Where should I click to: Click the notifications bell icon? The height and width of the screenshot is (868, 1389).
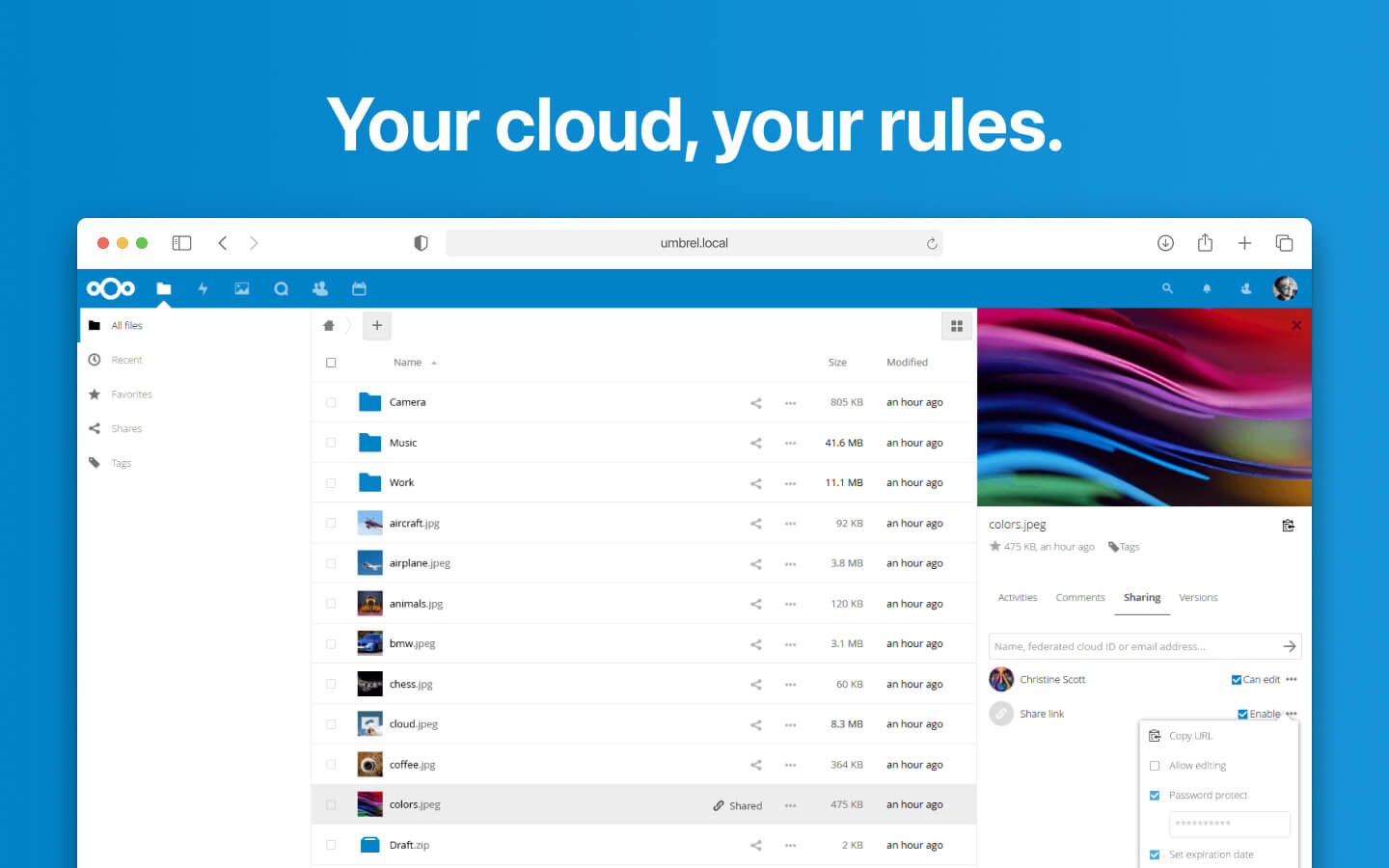click(x=1207, y=288)
